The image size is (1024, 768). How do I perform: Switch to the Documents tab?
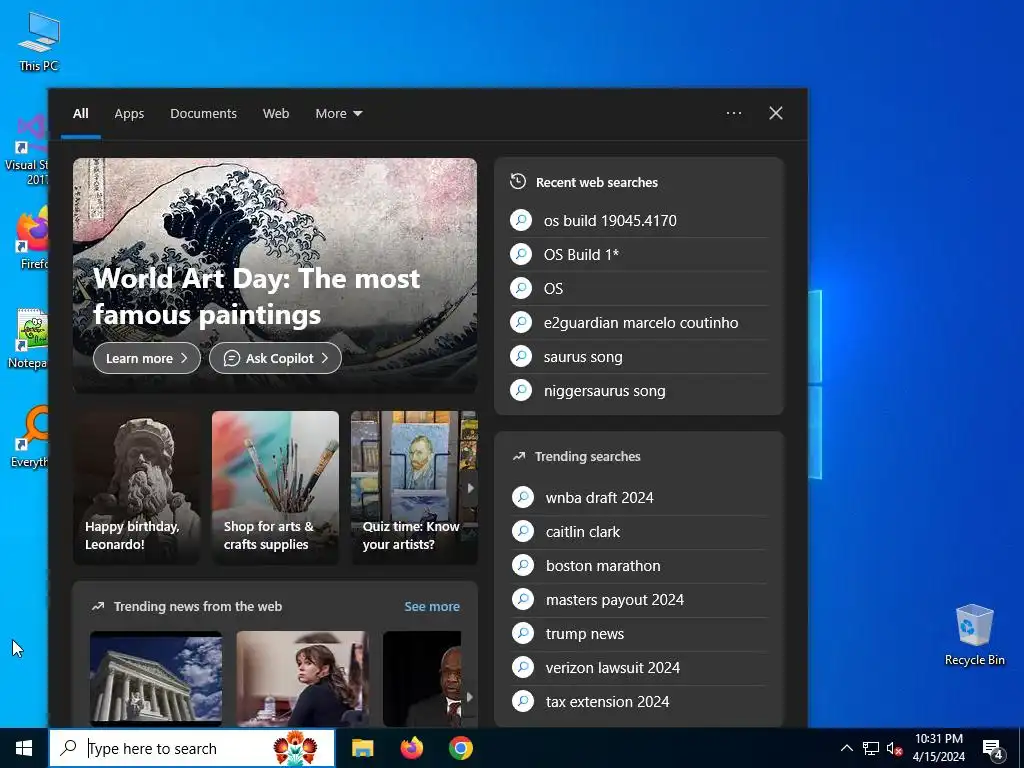pos(203,114)
